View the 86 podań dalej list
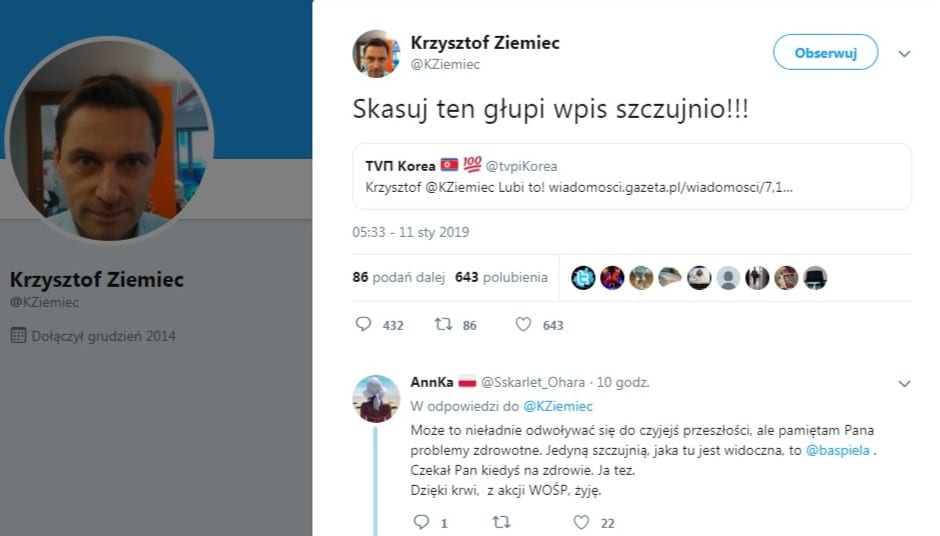The height and width of the screenshot is (536, 940). 399,277
